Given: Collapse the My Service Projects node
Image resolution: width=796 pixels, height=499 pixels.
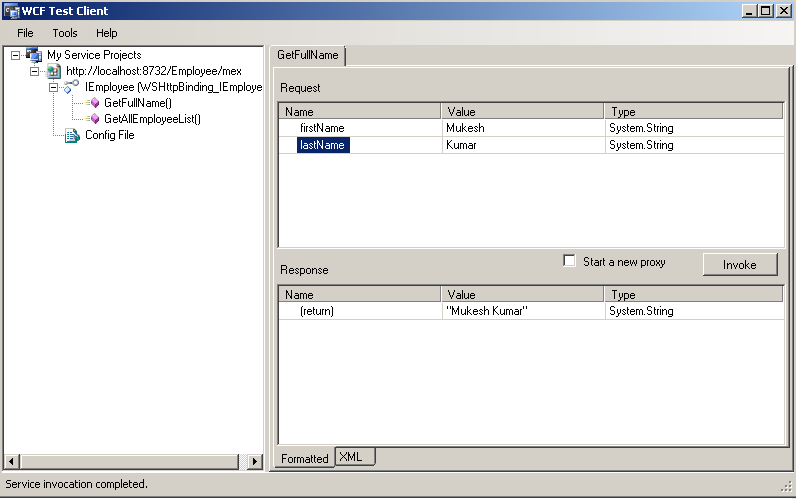Looking at the screenshot, I should [x=16, y=55].
